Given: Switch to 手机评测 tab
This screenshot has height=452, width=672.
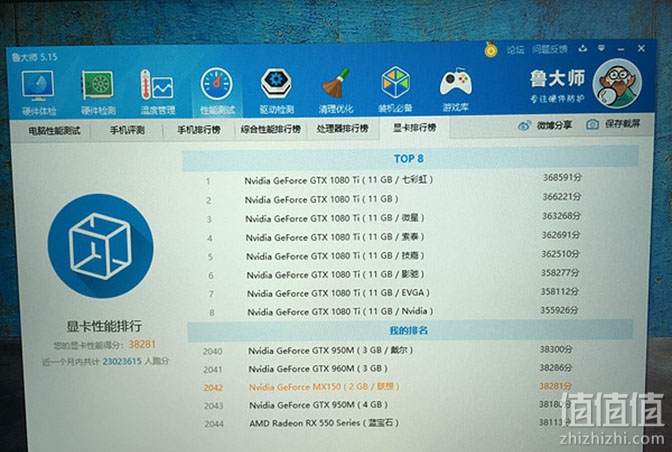Looking at the screenshot, I should (127, 130).
